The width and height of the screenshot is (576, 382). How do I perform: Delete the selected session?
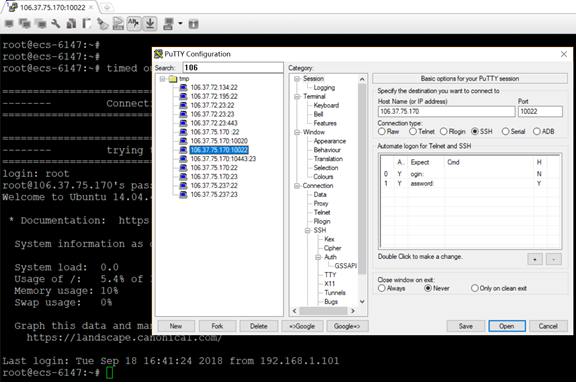[259, 326]
